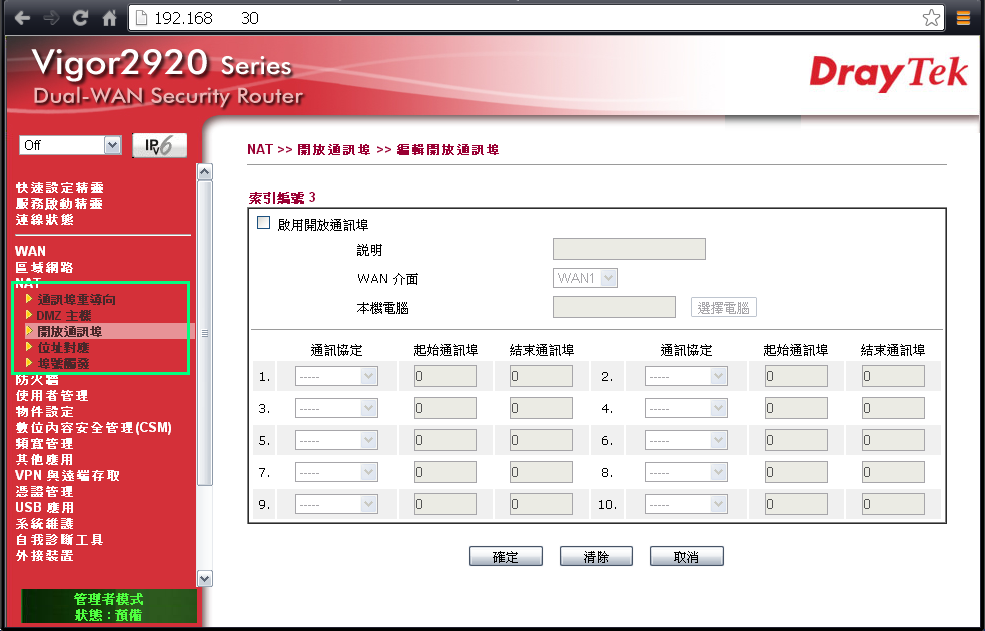Reload the router page
The width and height of the screenshot is (985, 631).
(80, 18)
